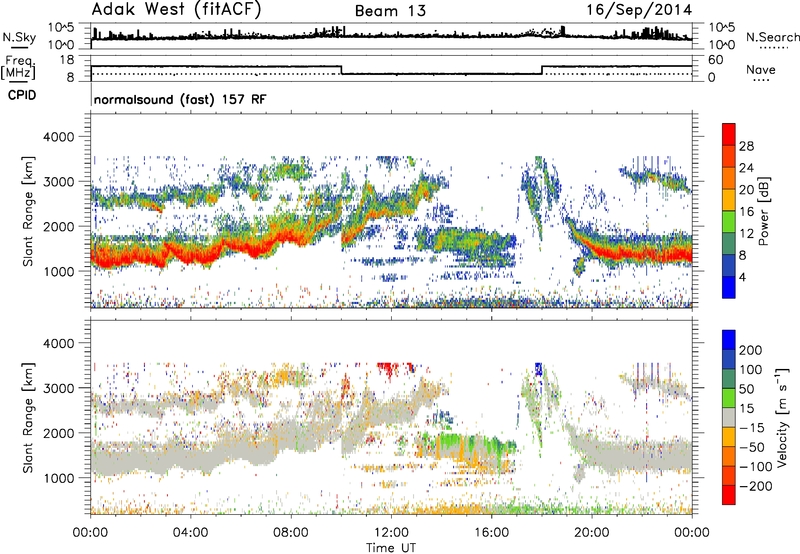Click '4000' tick in the power panel
Screen dimensions: 800x554
[x=58, y=137]
